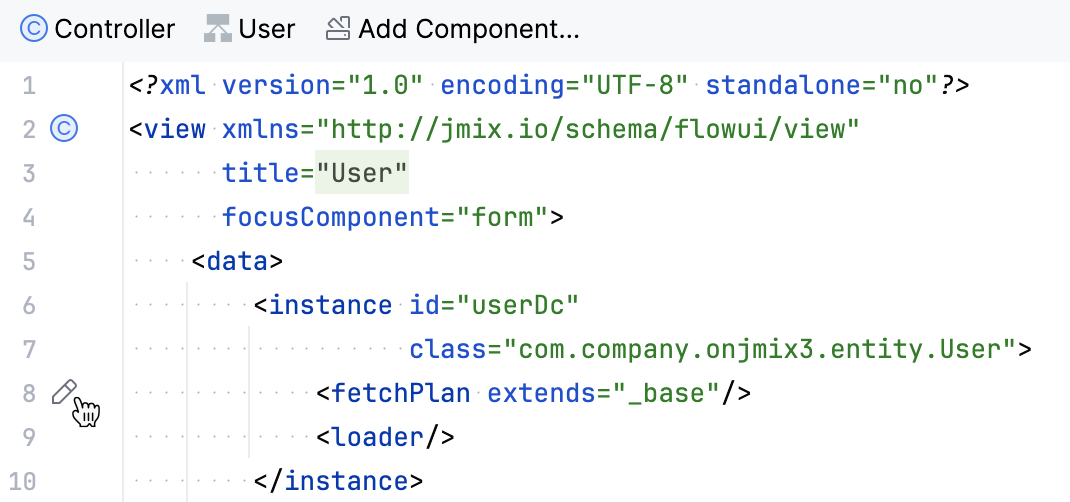Click the loader tag on line 9
This screenshot has width=1070, height=502.
[385, 437]
